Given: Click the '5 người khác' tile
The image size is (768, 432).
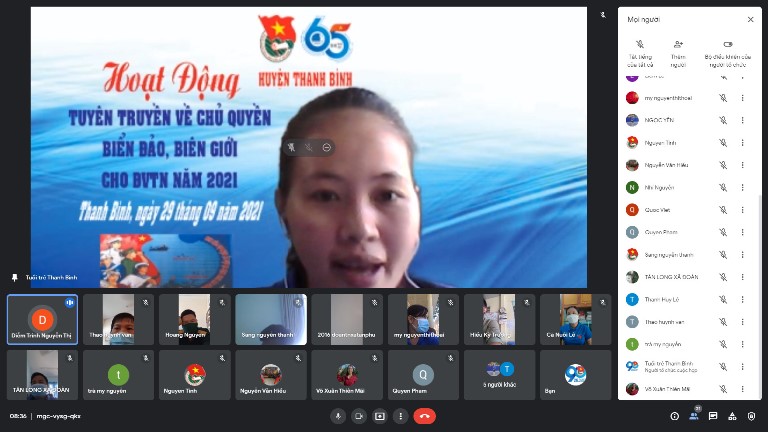Looking at the screenshot, I should [x=500, y=375].
